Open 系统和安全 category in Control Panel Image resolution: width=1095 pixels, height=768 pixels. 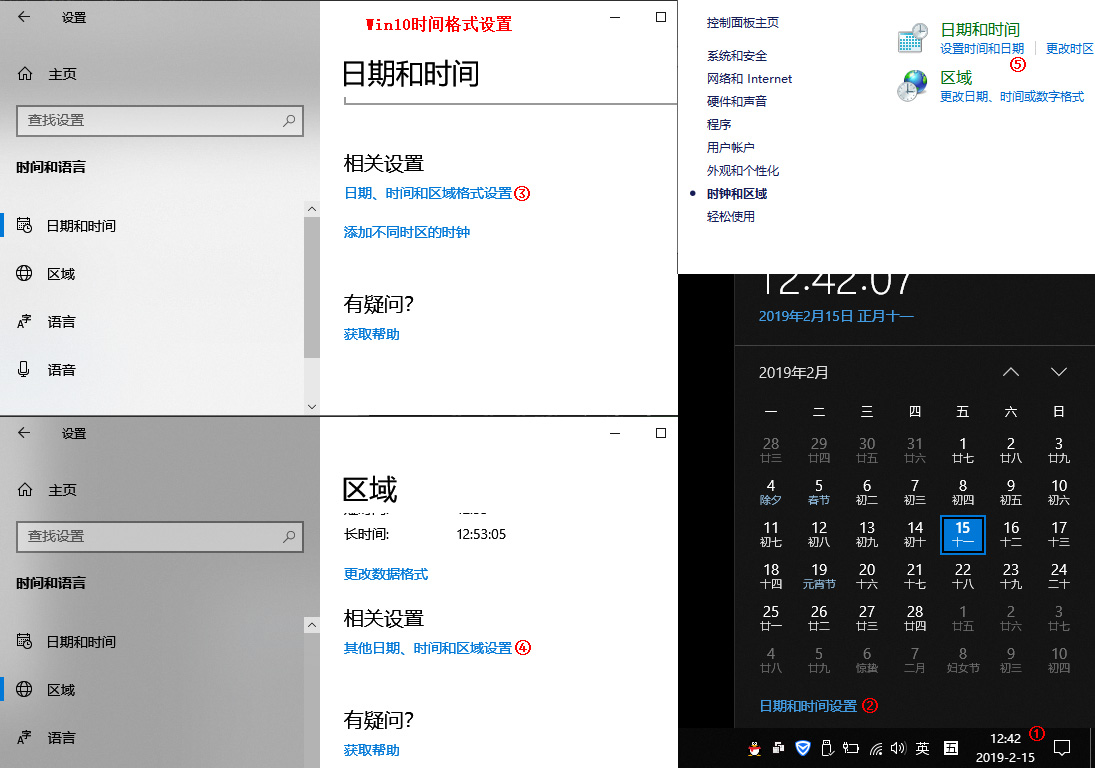(x=737, y=56)
